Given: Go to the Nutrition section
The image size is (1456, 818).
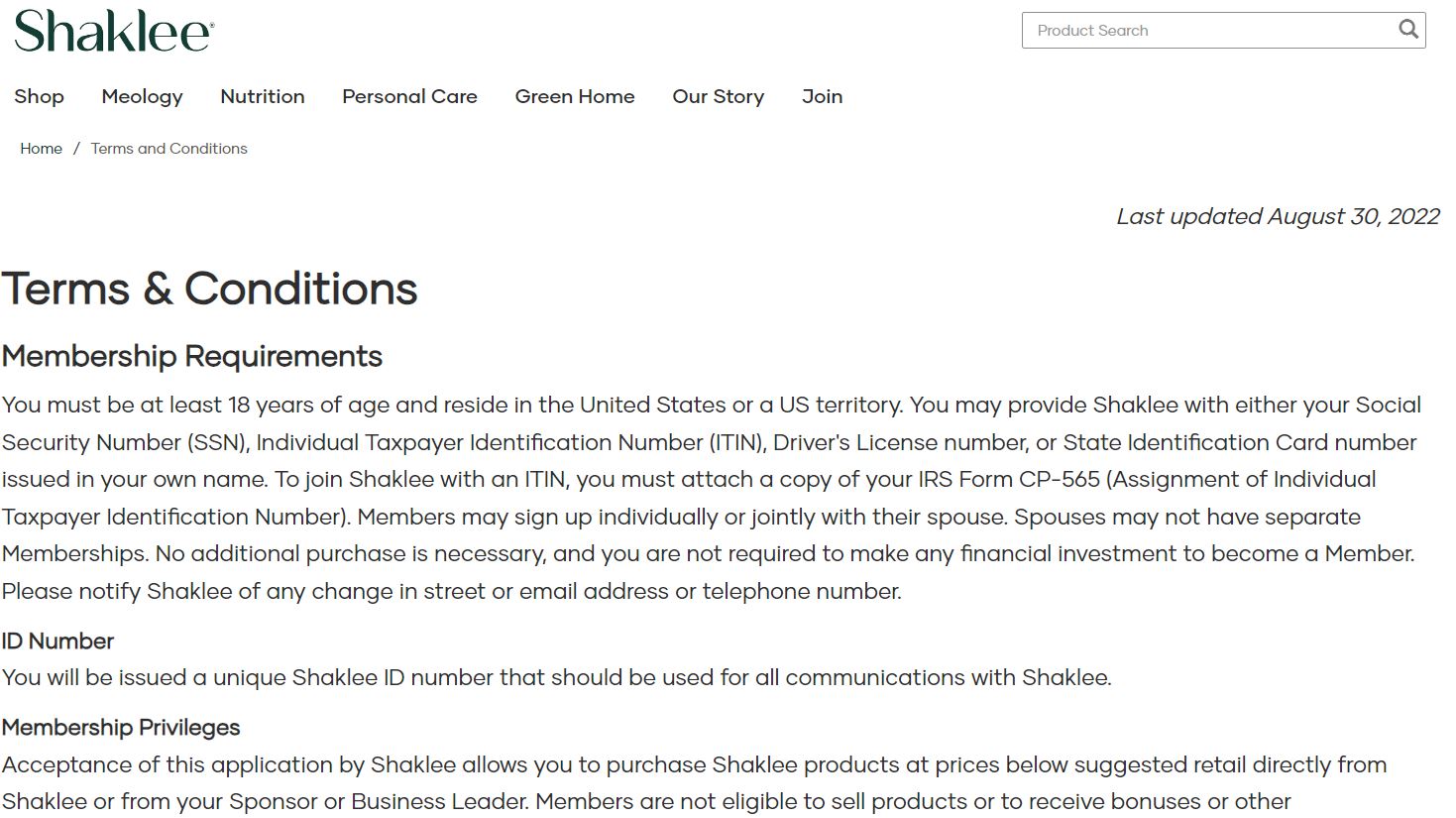Looking at the screenshot, I should pos(263,96).
